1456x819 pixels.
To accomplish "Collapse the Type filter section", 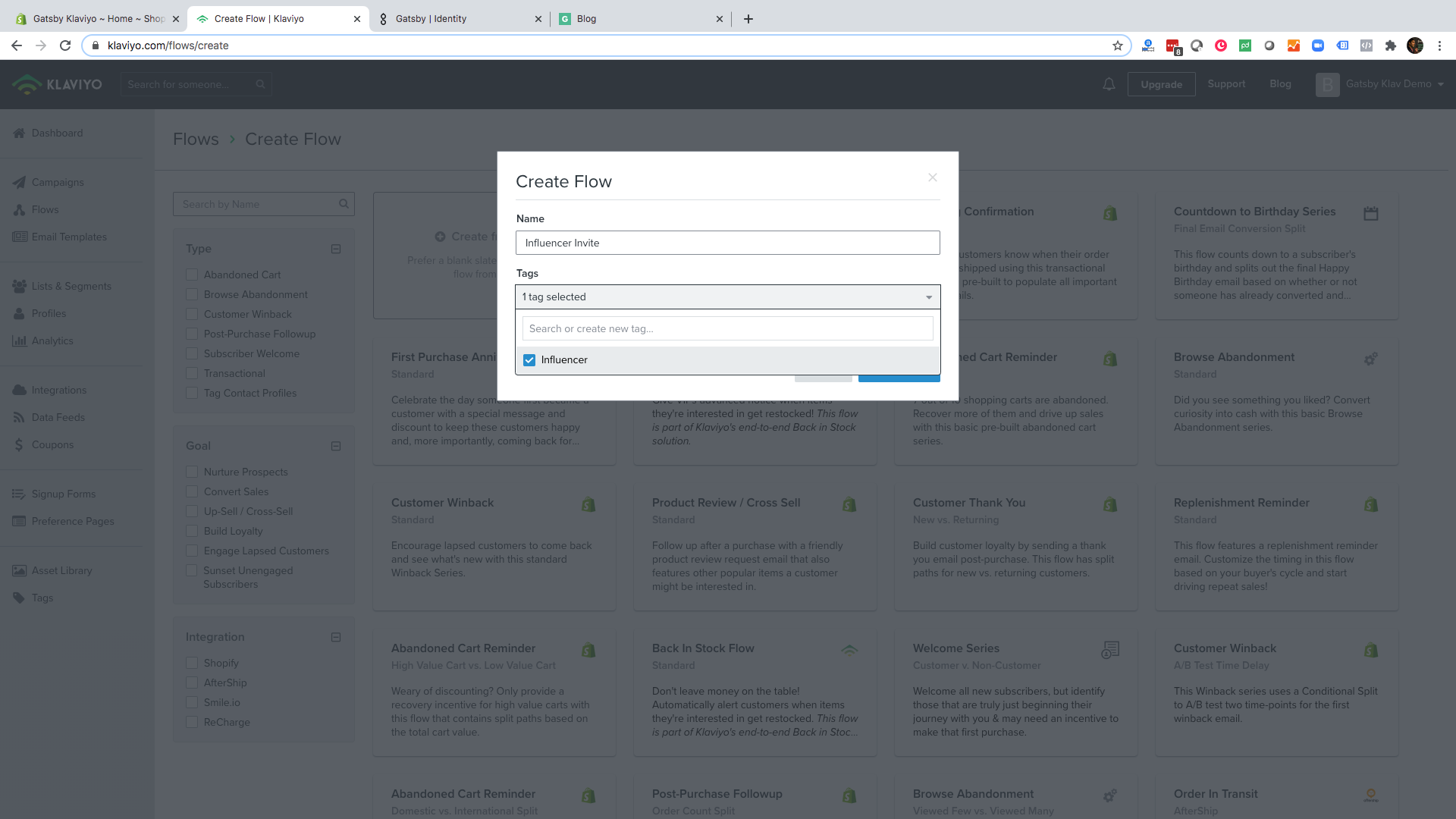I will (x=336, y=249).
